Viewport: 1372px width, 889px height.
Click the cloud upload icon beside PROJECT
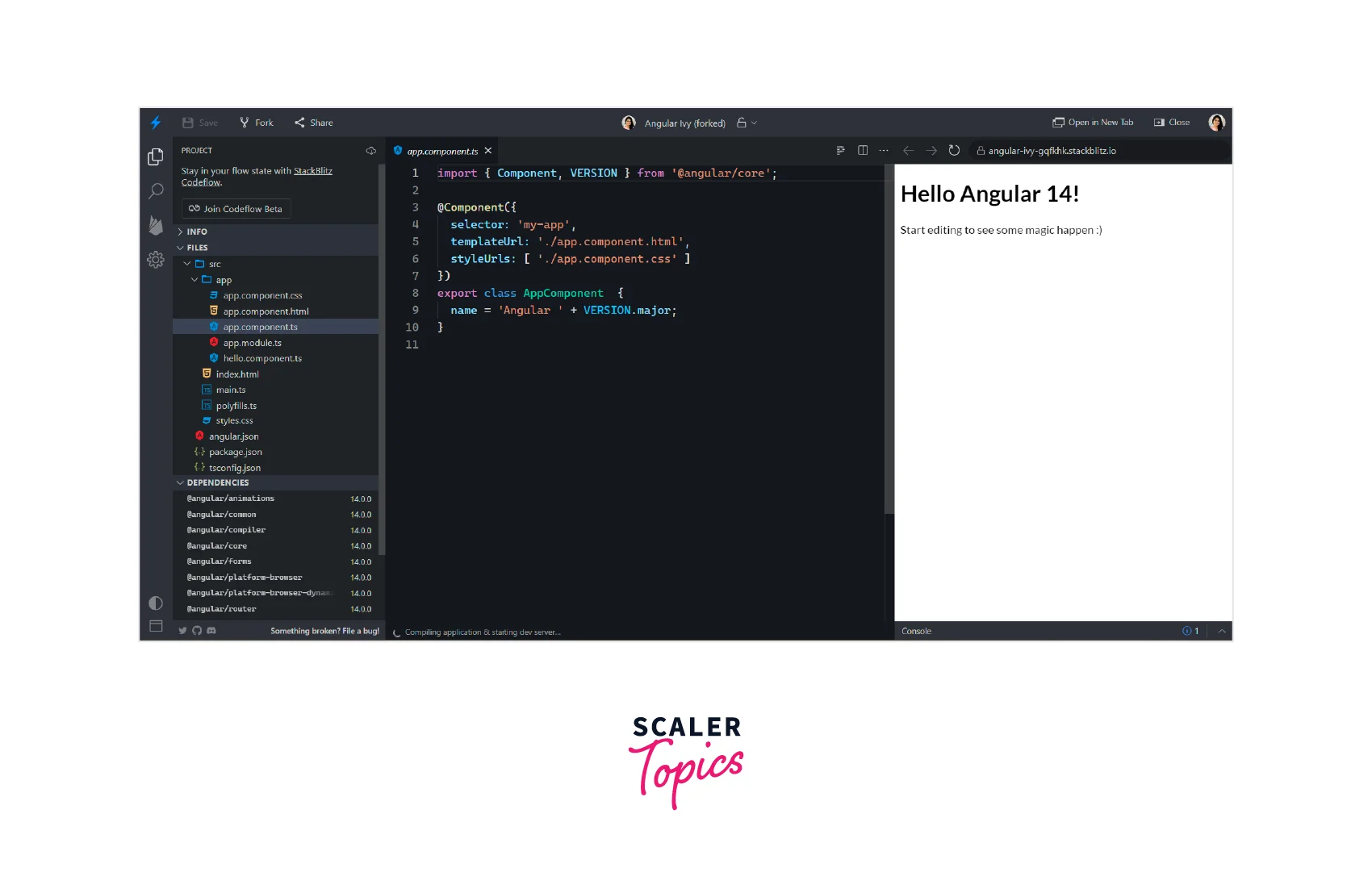click(370, 151)
